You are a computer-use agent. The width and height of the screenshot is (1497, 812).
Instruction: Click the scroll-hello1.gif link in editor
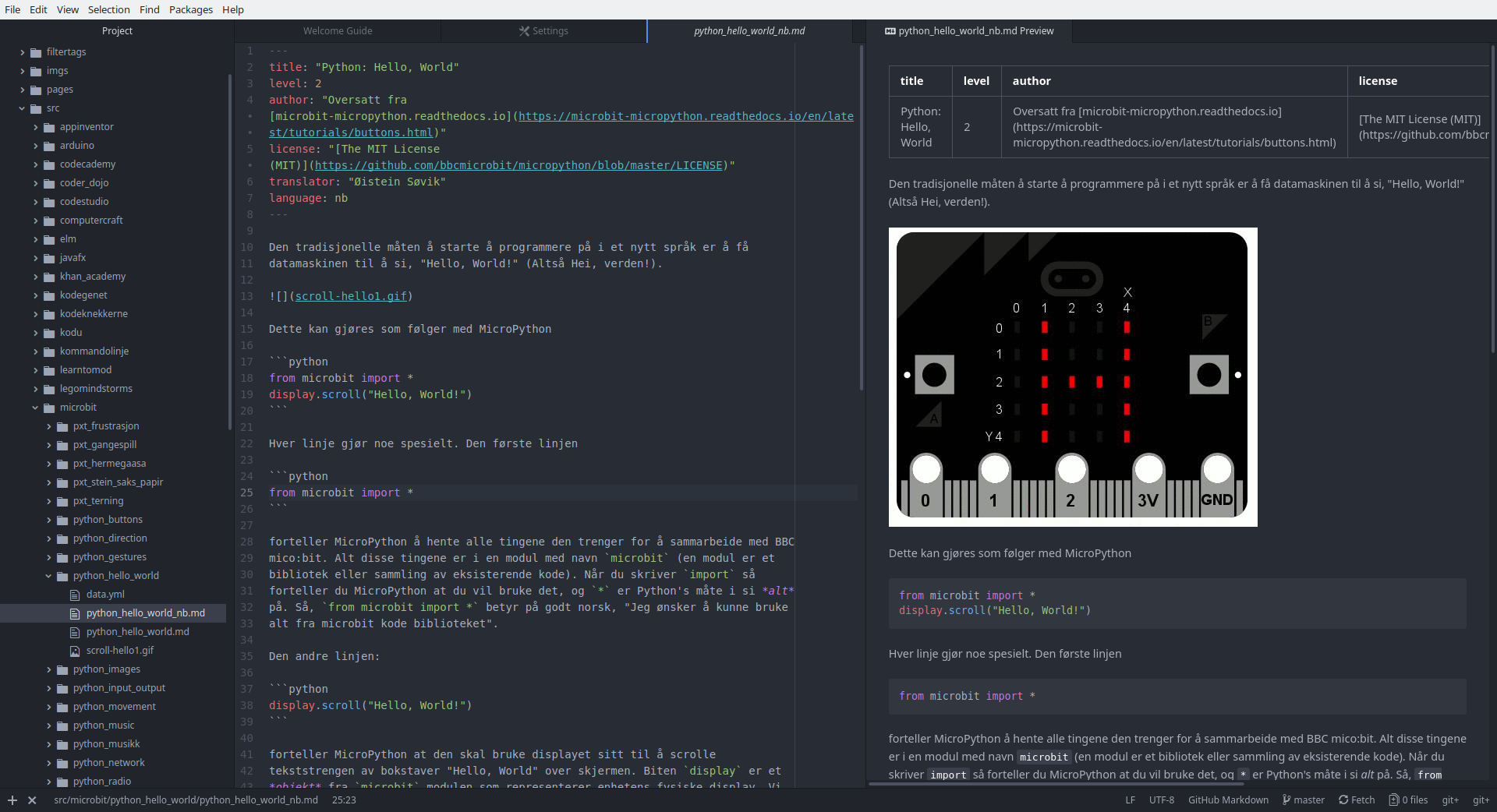pos(351,296)
